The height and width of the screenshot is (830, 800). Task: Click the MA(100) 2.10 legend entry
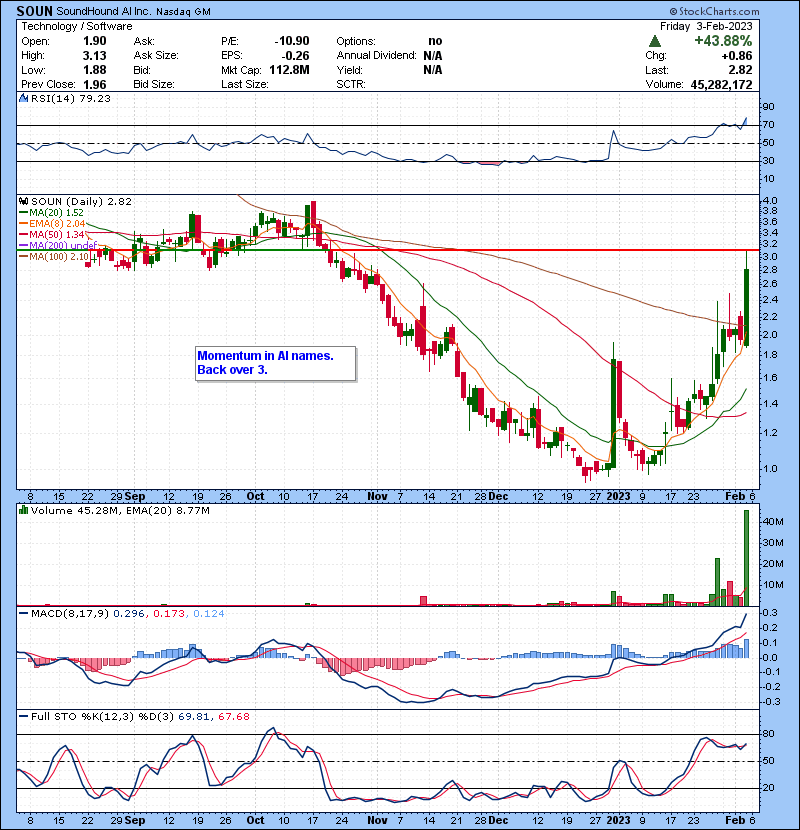point(59,257)
